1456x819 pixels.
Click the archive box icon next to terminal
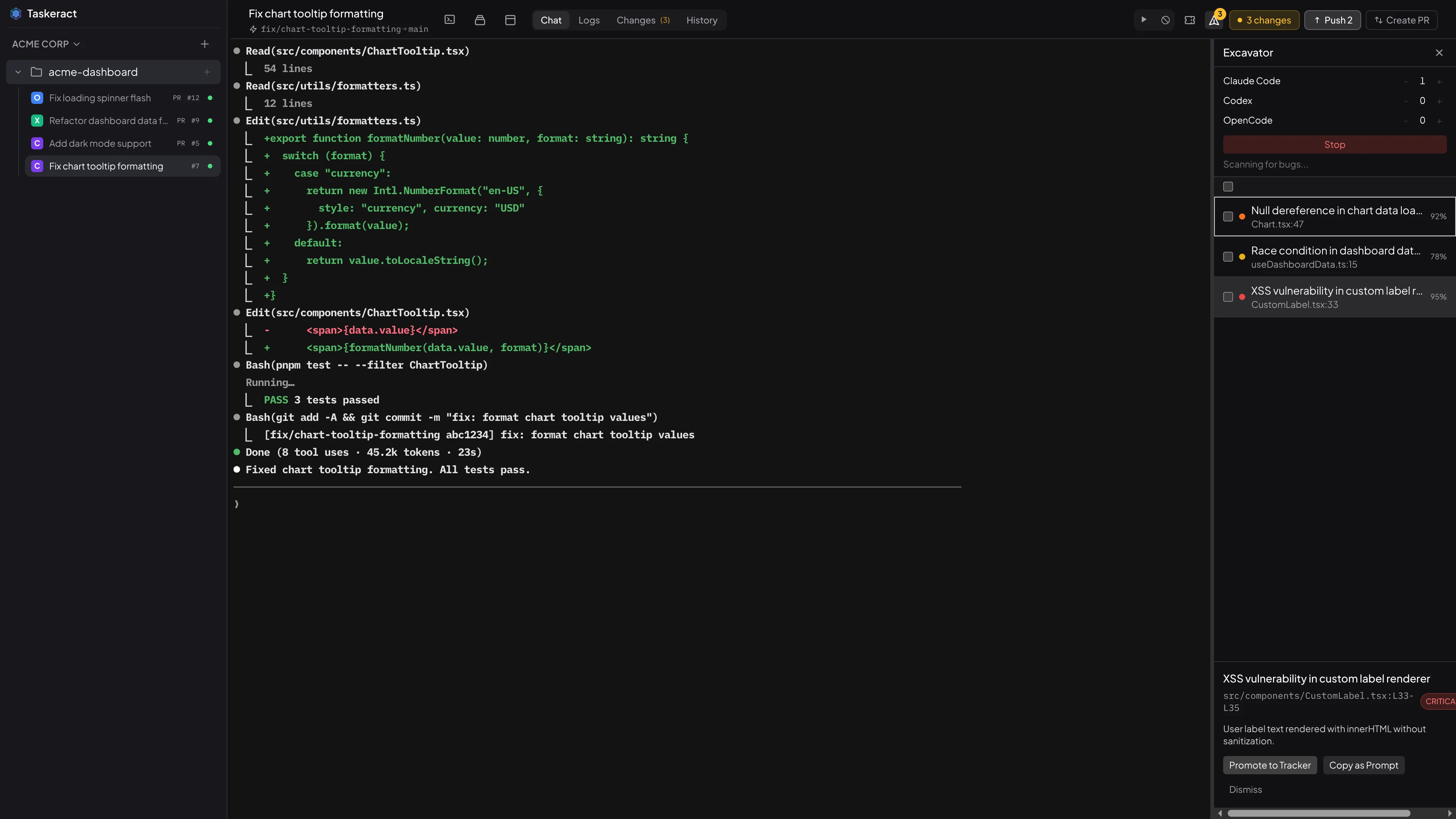(480, 20)
